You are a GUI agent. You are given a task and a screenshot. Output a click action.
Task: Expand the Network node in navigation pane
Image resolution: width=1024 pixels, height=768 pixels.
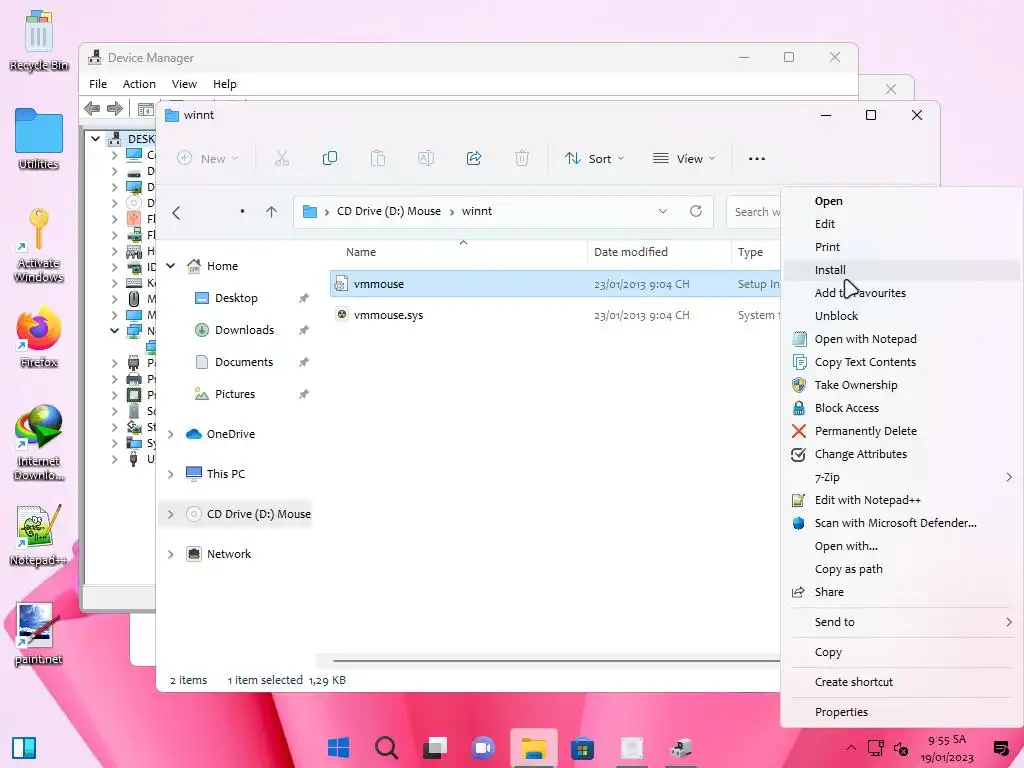click(171, 554)
